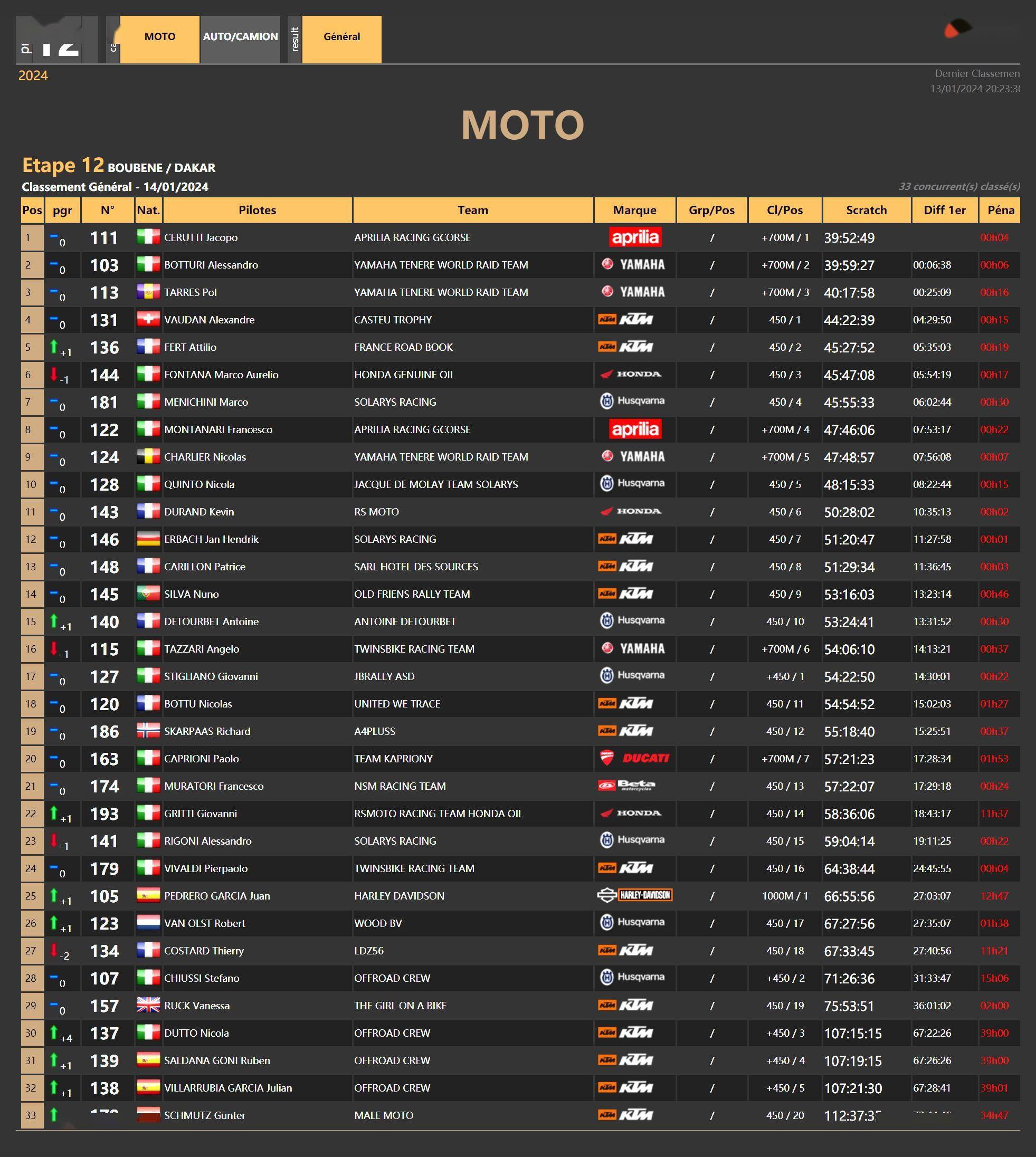Click the red down arrow for COSTARD Thierry
This screenshot has height=1157, width=1036.
[54, 949]
